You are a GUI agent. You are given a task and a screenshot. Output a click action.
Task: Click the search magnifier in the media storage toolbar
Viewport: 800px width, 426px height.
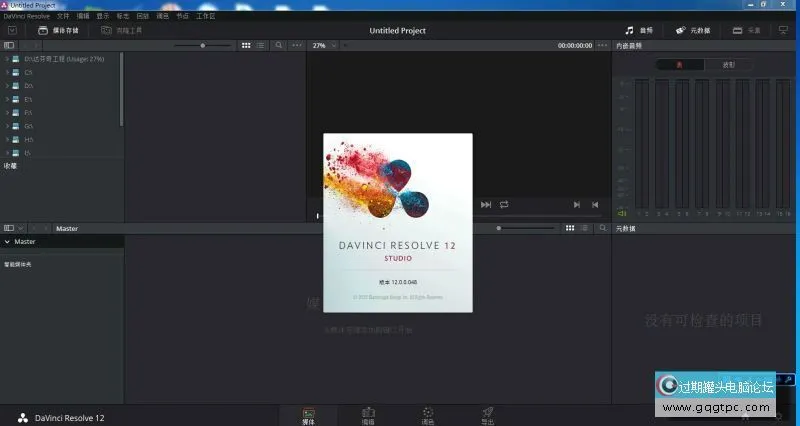click(279, 46)
